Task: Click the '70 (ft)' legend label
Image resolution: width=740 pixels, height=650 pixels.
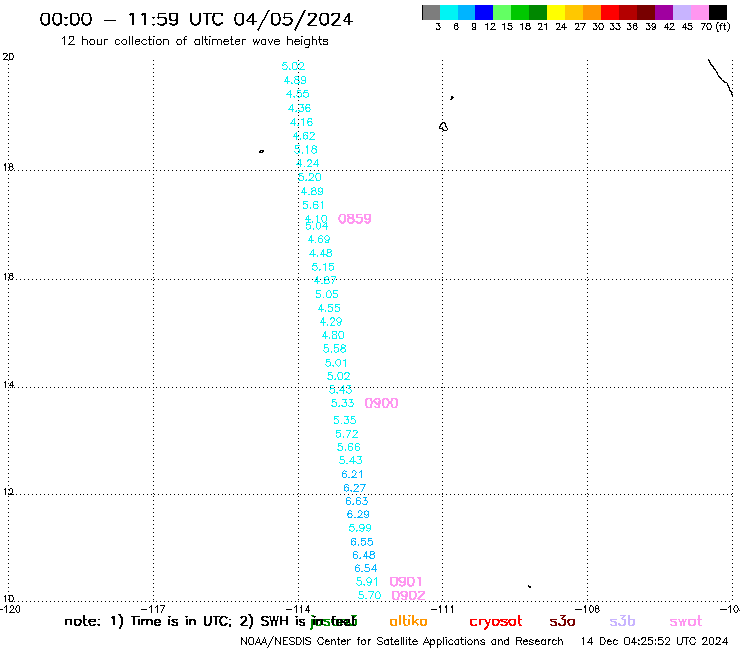Action: [x=715, y=26]
